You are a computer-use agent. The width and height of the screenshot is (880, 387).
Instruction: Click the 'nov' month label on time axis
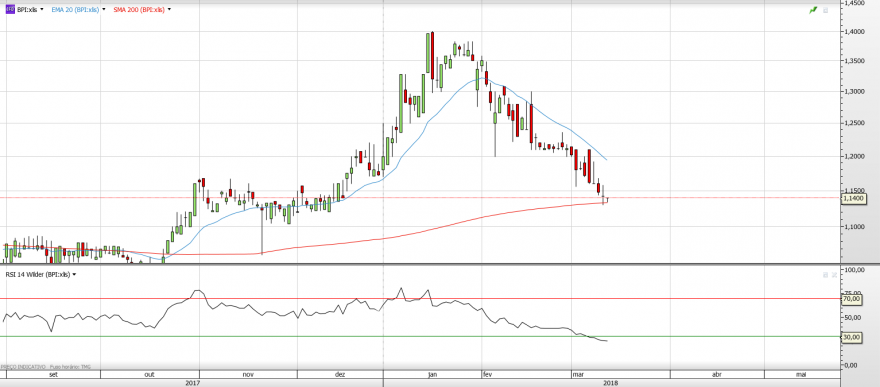tap(249, 374)
